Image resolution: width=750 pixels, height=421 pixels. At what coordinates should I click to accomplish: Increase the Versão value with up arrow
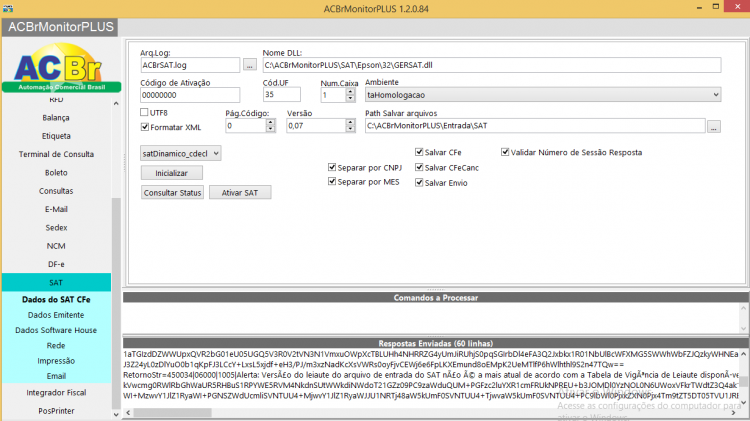point(351,122)
